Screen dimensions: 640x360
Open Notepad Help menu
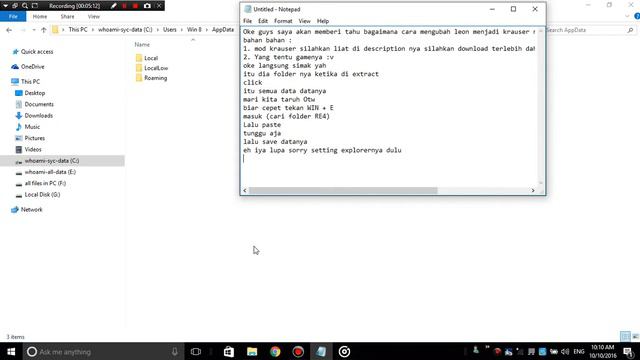323,21
